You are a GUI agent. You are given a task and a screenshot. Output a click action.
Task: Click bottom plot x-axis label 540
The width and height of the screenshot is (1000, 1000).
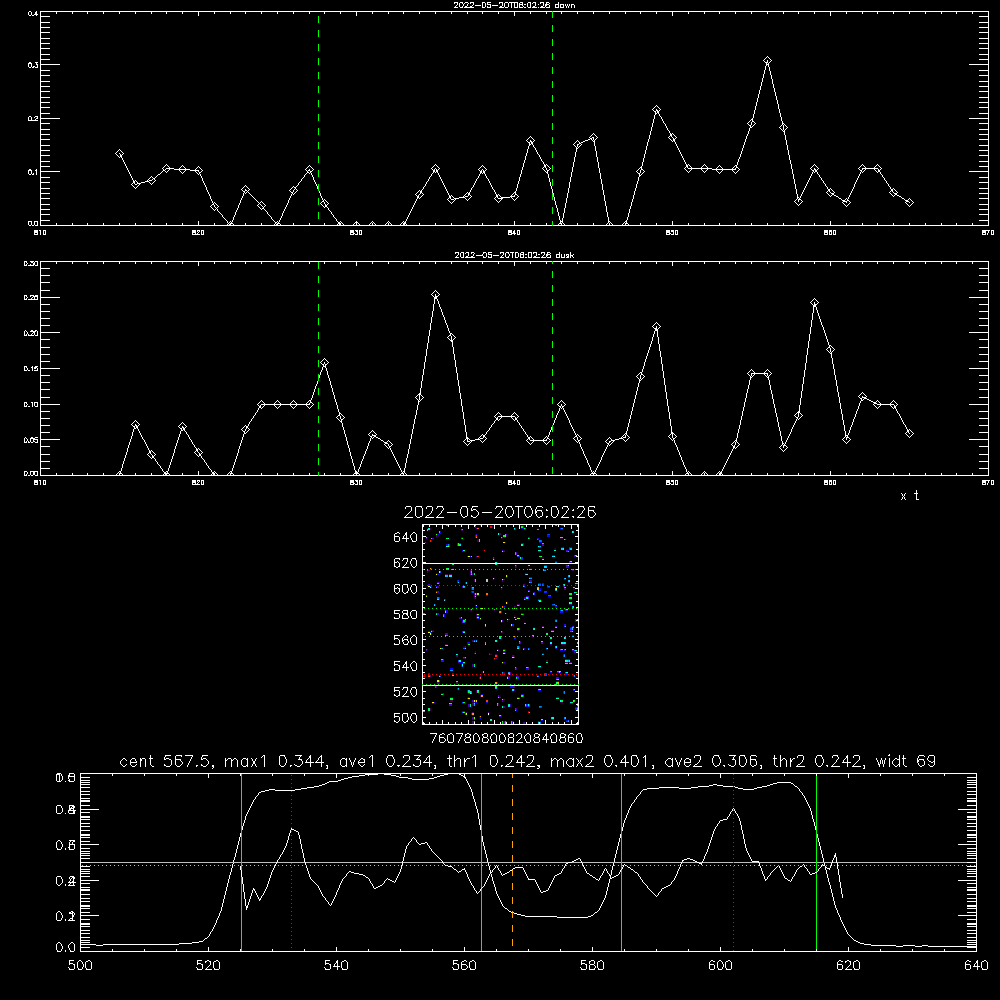pyautogui.click(x=336, y=966)
